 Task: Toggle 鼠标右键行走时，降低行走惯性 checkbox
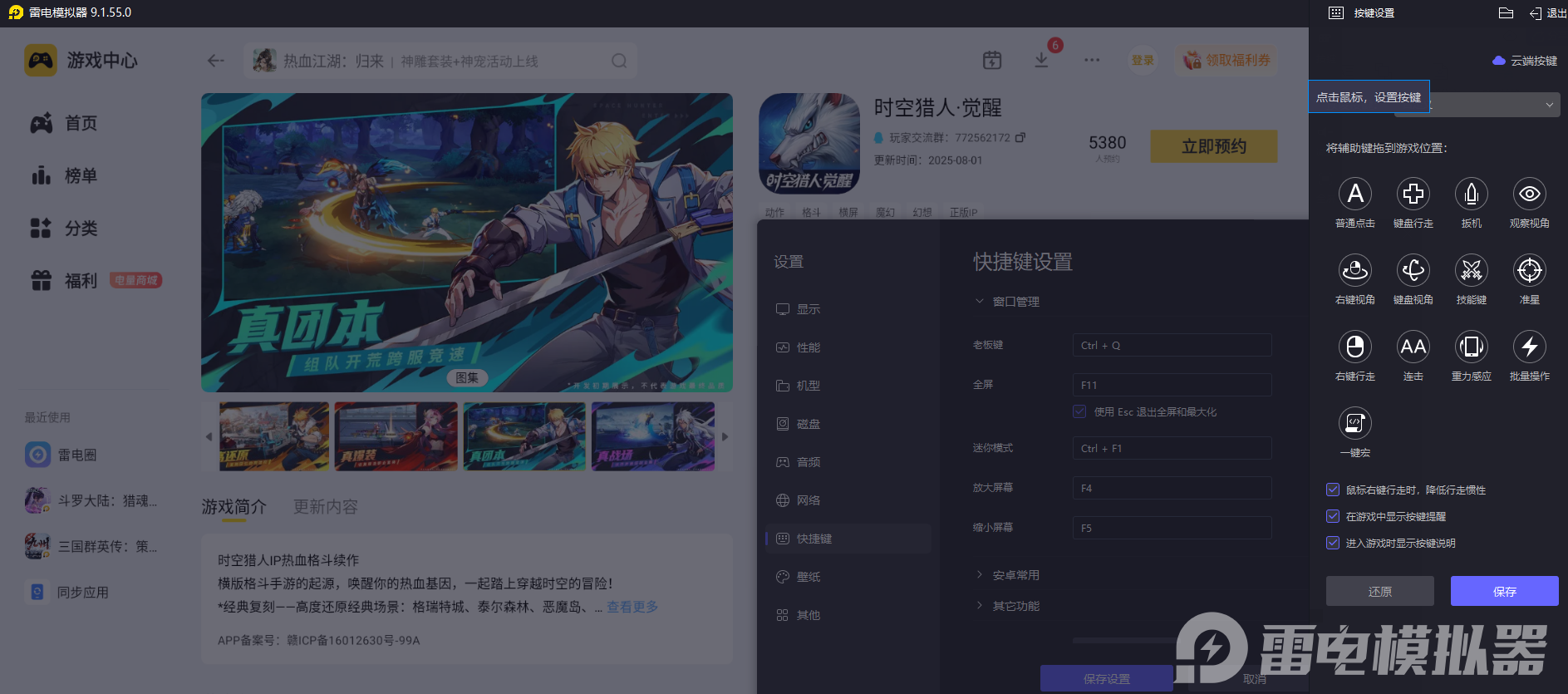coord(1333,490)
